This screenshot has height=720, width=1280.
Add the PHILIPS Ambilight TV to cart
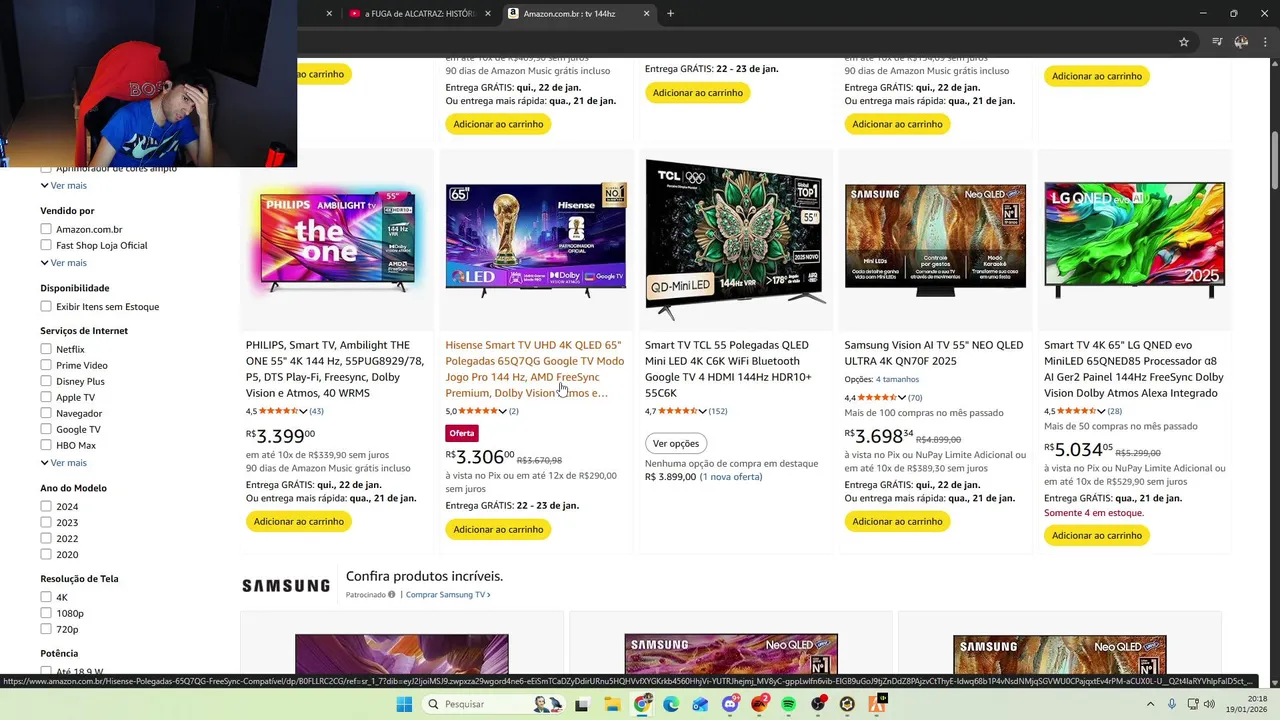(298, 521)
